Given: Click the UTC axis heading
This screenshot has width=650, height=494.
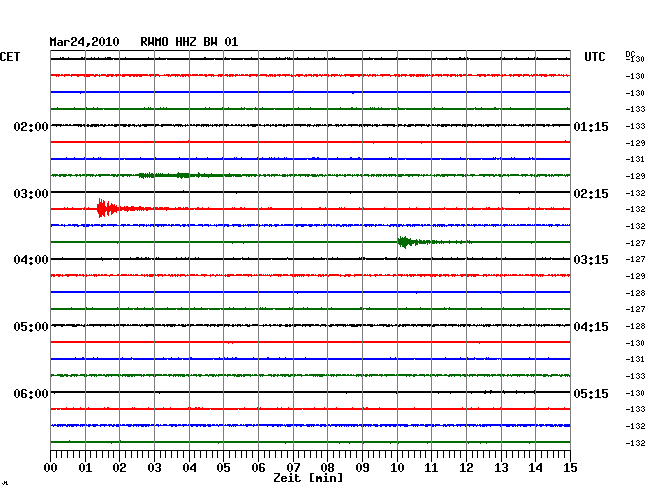Looking at the screenshot, I should (595, 57).
